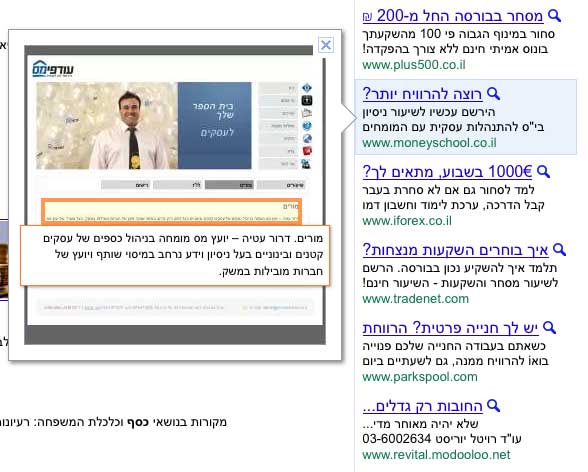Click the text 'תלמד איך להשקיע נכון בבורסה. הרשם'
Viewport: 588px width, 472px height.
coord(460,268)
